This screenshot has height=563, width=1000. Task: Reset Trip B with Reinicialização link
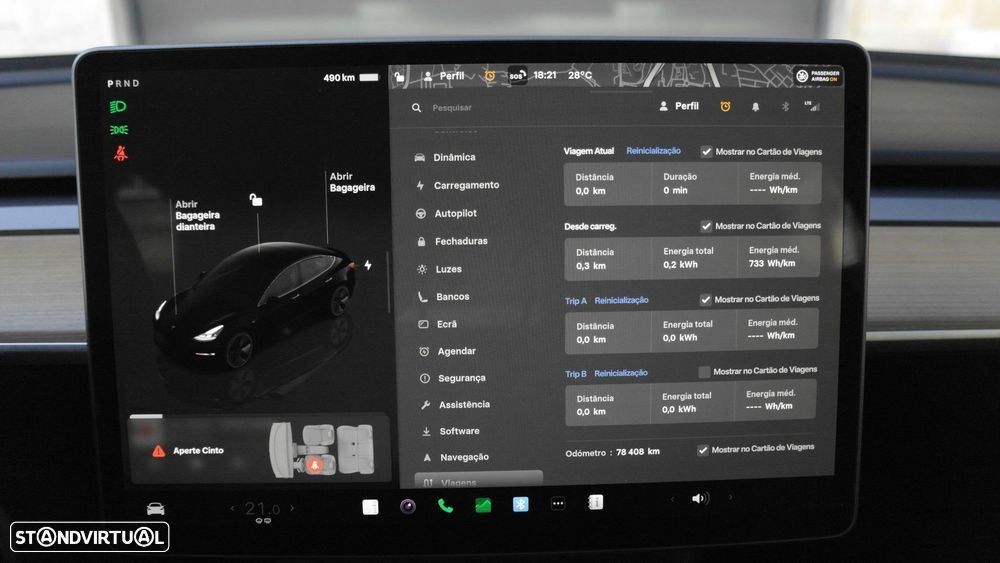621,373
